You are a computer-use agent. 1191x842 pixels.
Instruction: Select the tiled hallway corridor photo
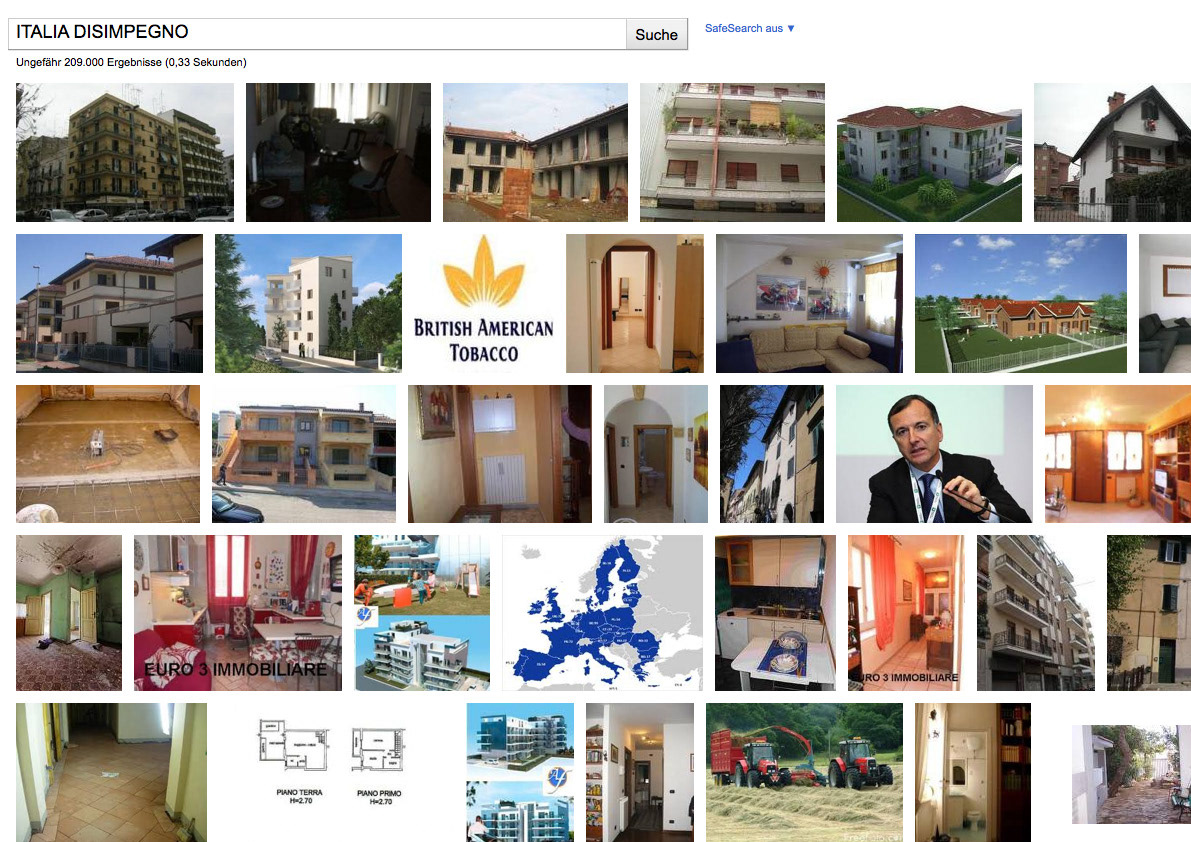[x=111, y=772]
